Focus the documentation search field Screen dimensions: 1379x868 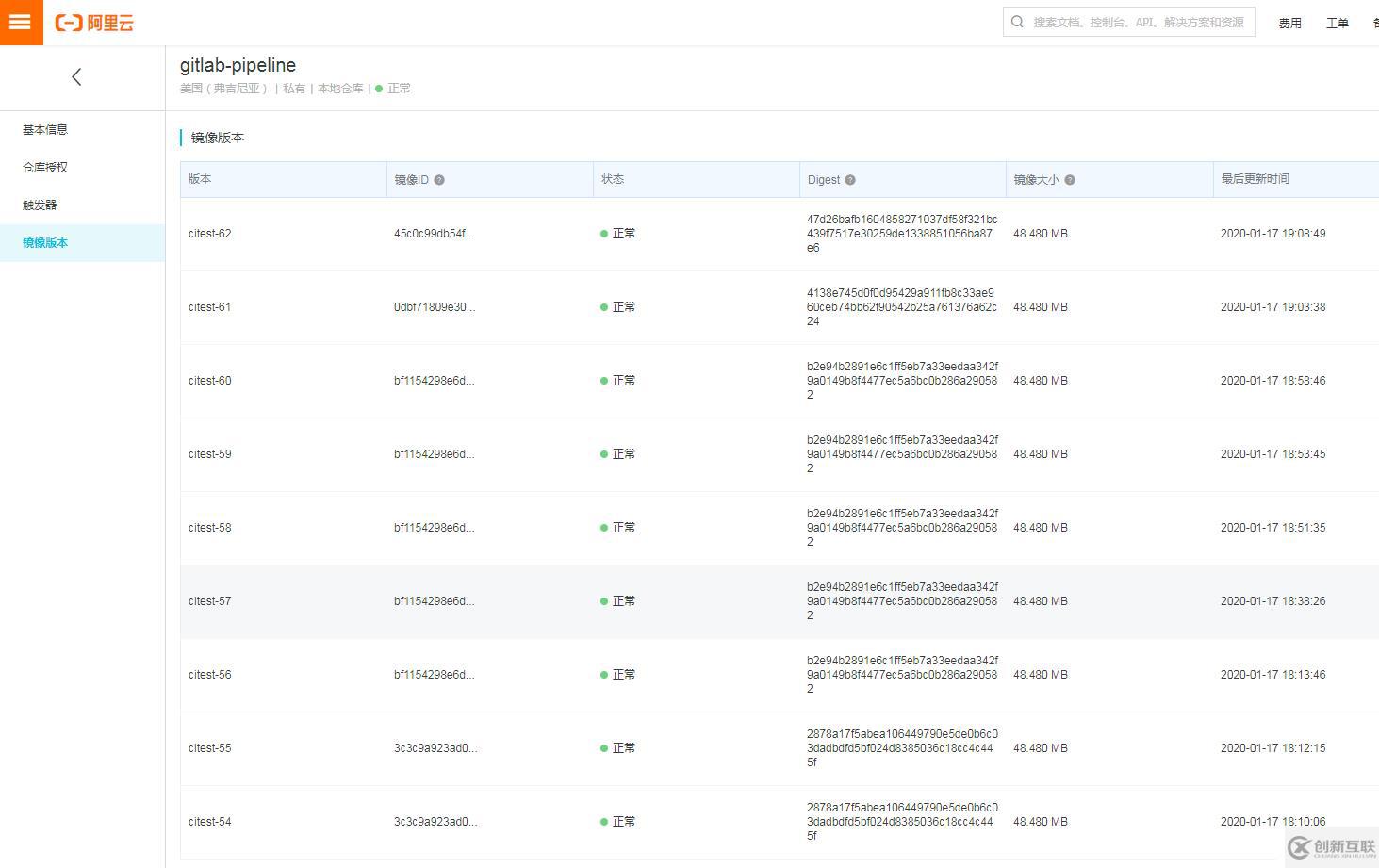[x=1129, y=22]
